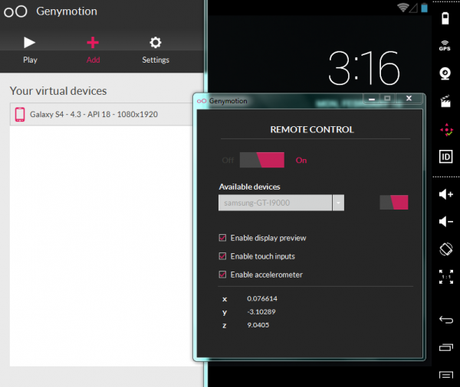Screen dimensions: 460x387
Task: Open the samsung-GT-I9000 devices dropdown
Action: click(x=281, y=203)
